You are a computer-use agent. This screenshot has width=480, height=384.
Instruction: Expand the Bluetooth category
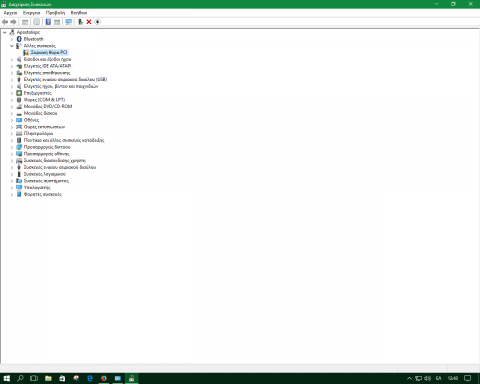pos(12,39)
